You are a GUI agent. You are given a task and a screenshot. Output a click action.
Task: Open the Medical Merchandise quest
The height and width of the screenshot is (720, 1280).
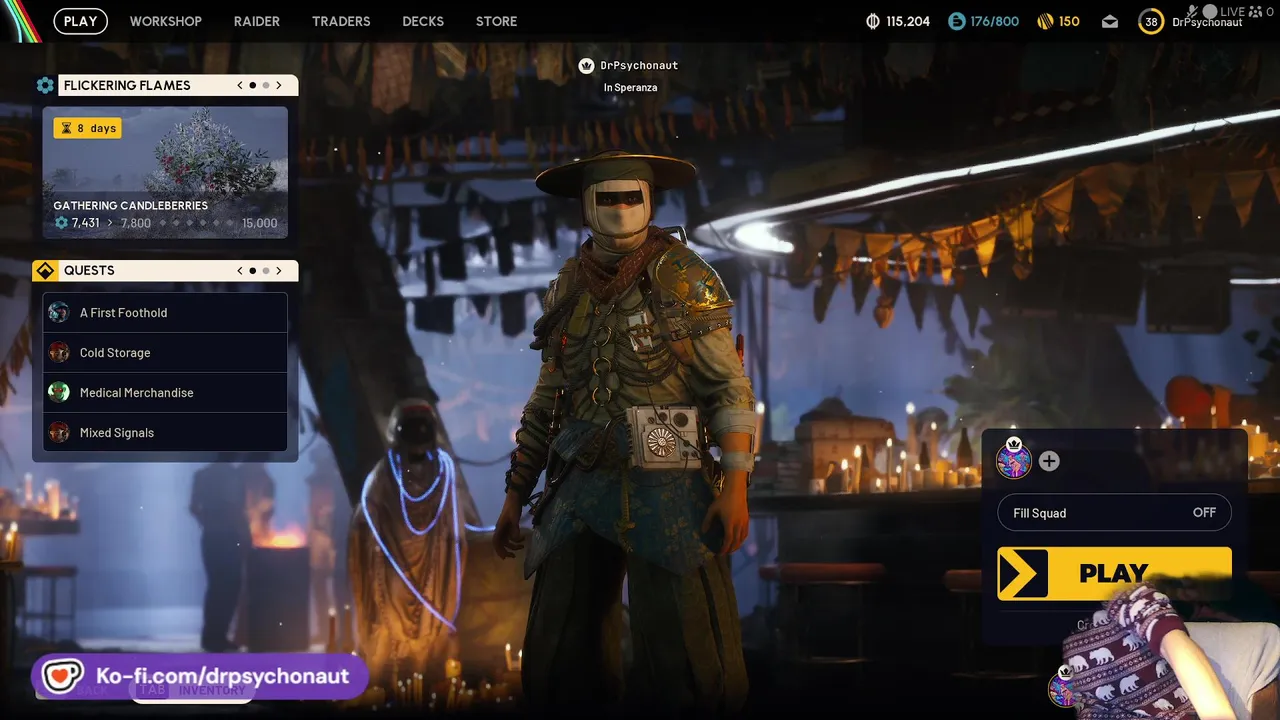tap(165, 393)
